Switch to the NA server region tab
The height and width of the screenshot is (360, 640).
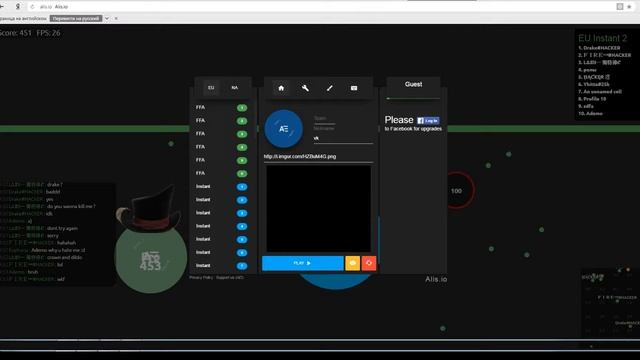pos(234,88)
